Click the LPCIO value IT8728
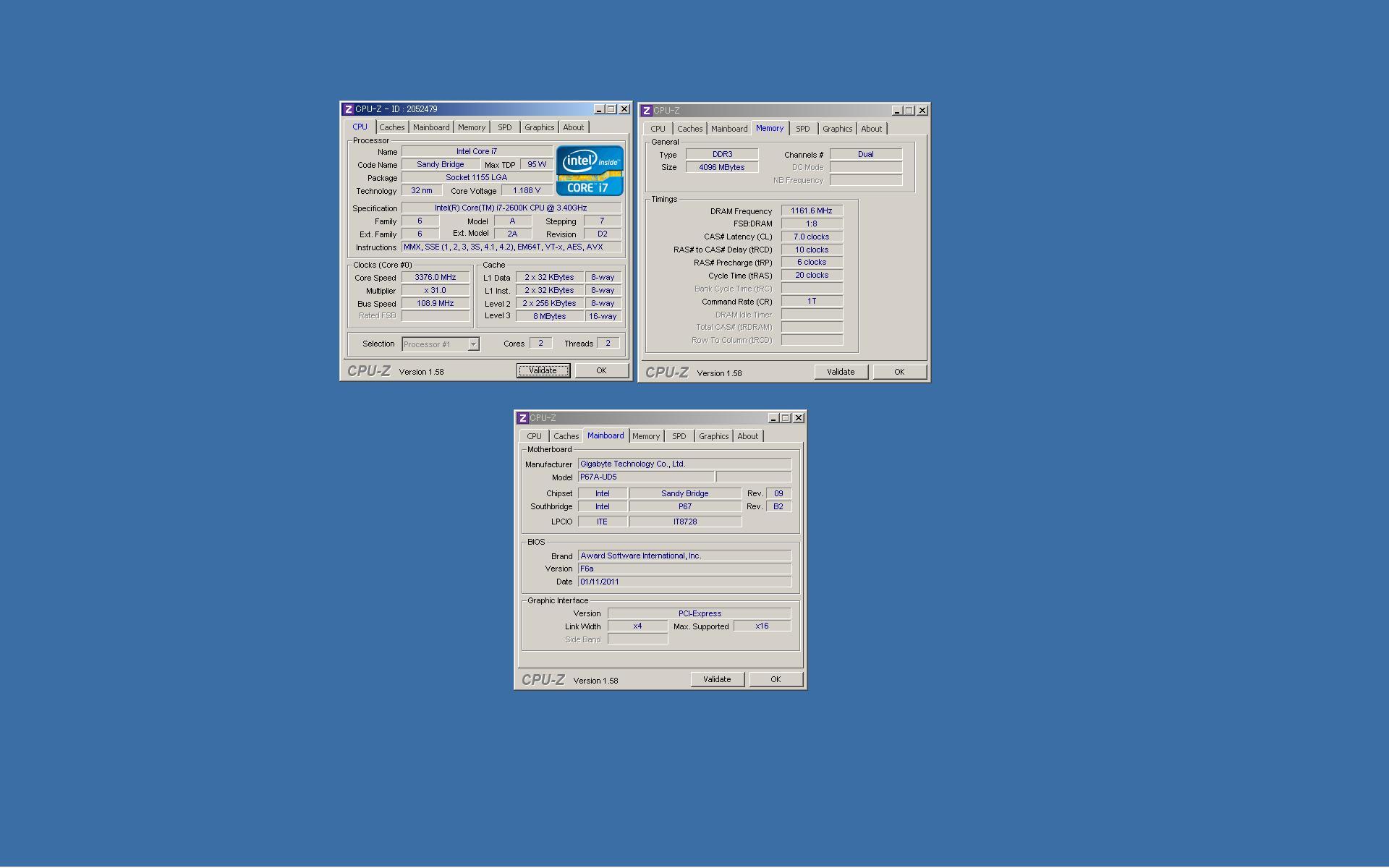The width and height of the screenshot is (1389, 868). click(685, 522)
